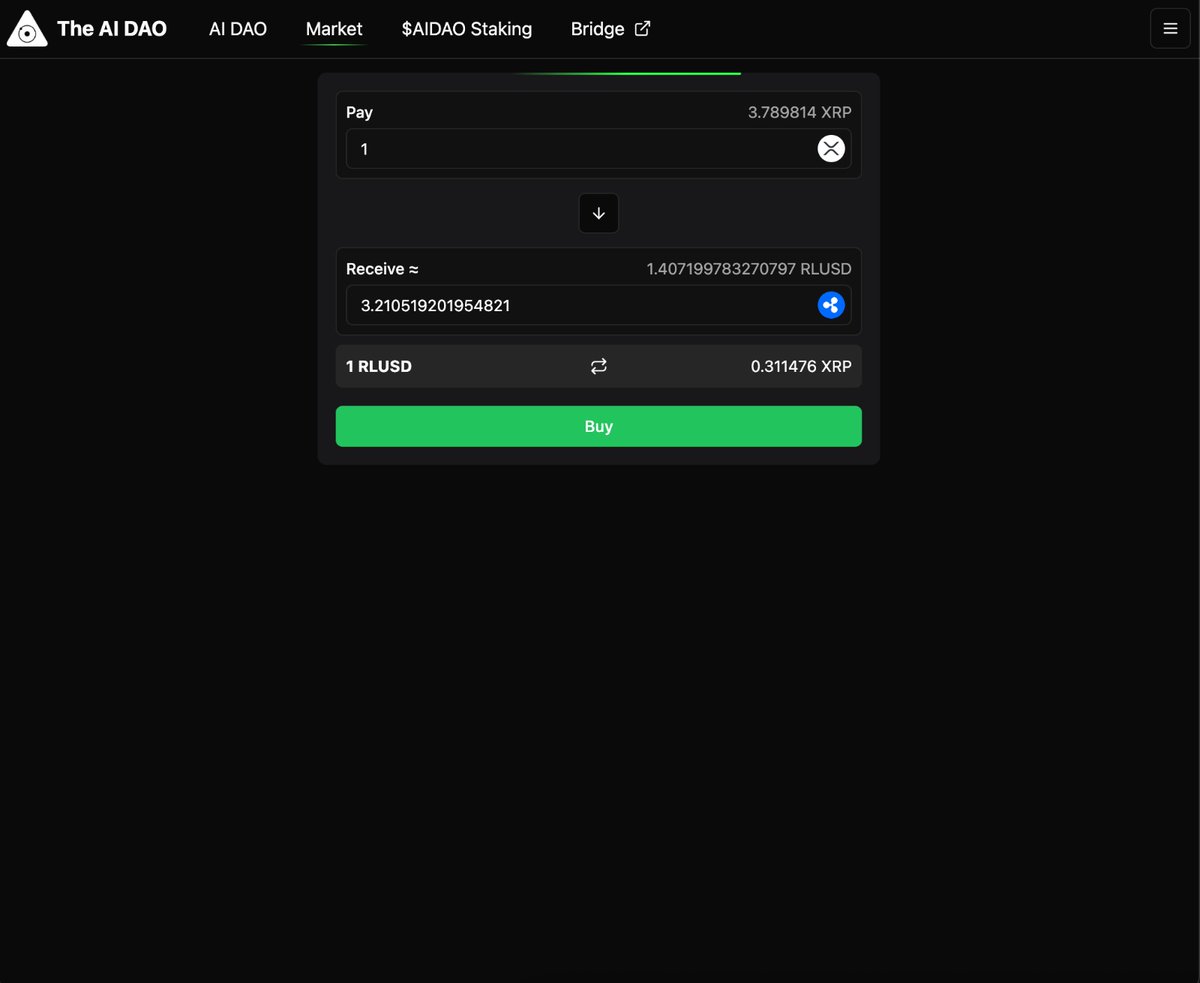Click the 3.789814 XRP balance
The height and width of the screenshot is (983, 1200).
[800, 112]
